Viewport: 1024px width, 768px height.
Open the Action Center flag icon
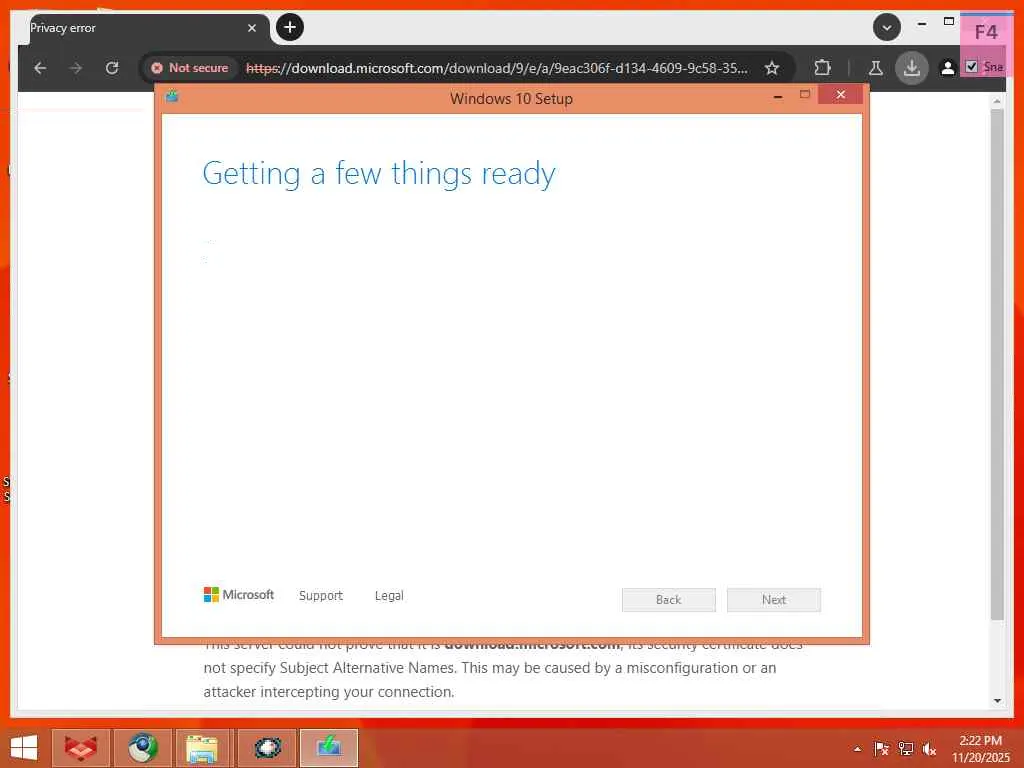click(881, 749)
